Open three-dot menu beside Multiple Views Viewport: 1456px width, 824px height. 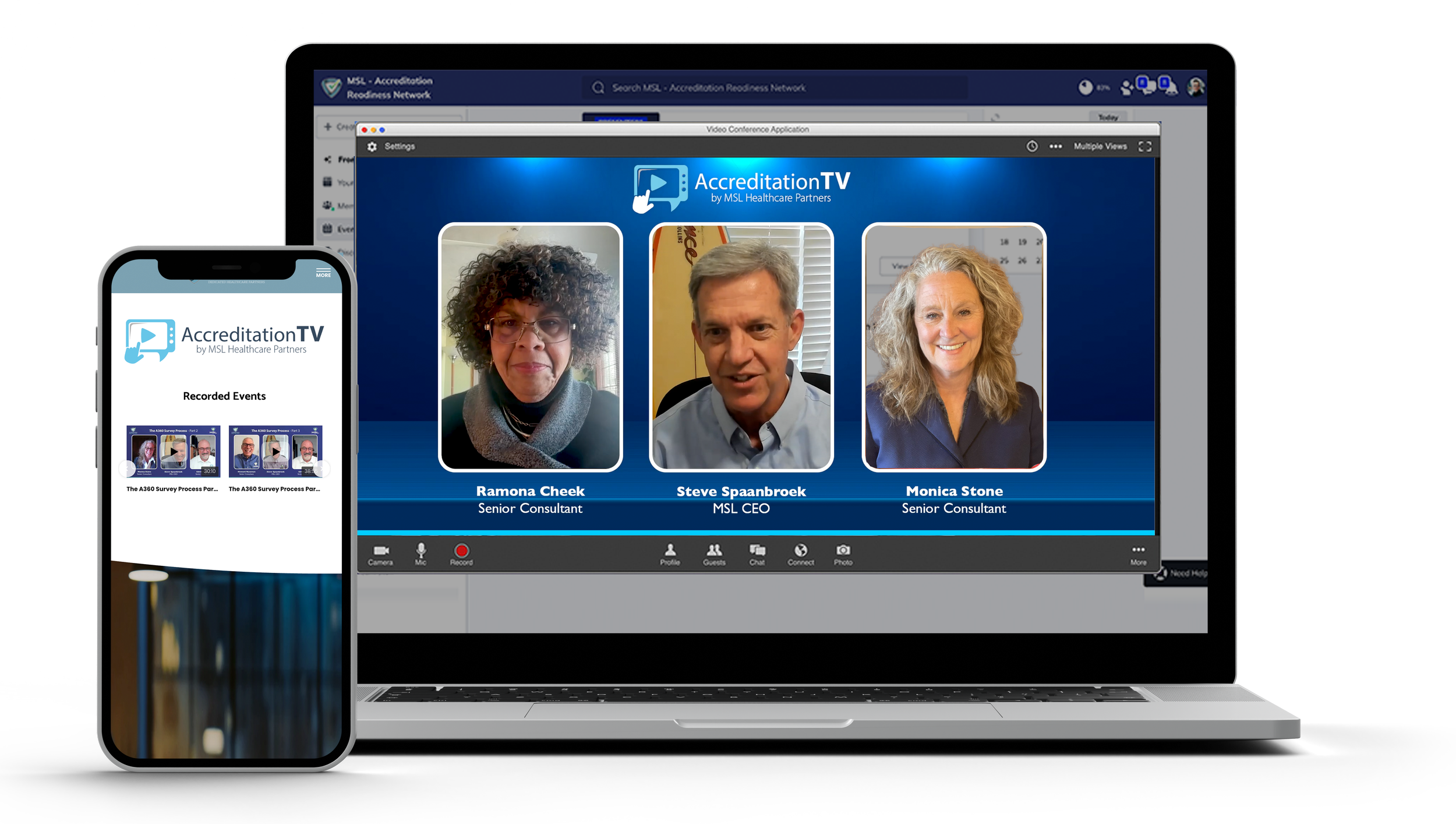[1055, 146]
